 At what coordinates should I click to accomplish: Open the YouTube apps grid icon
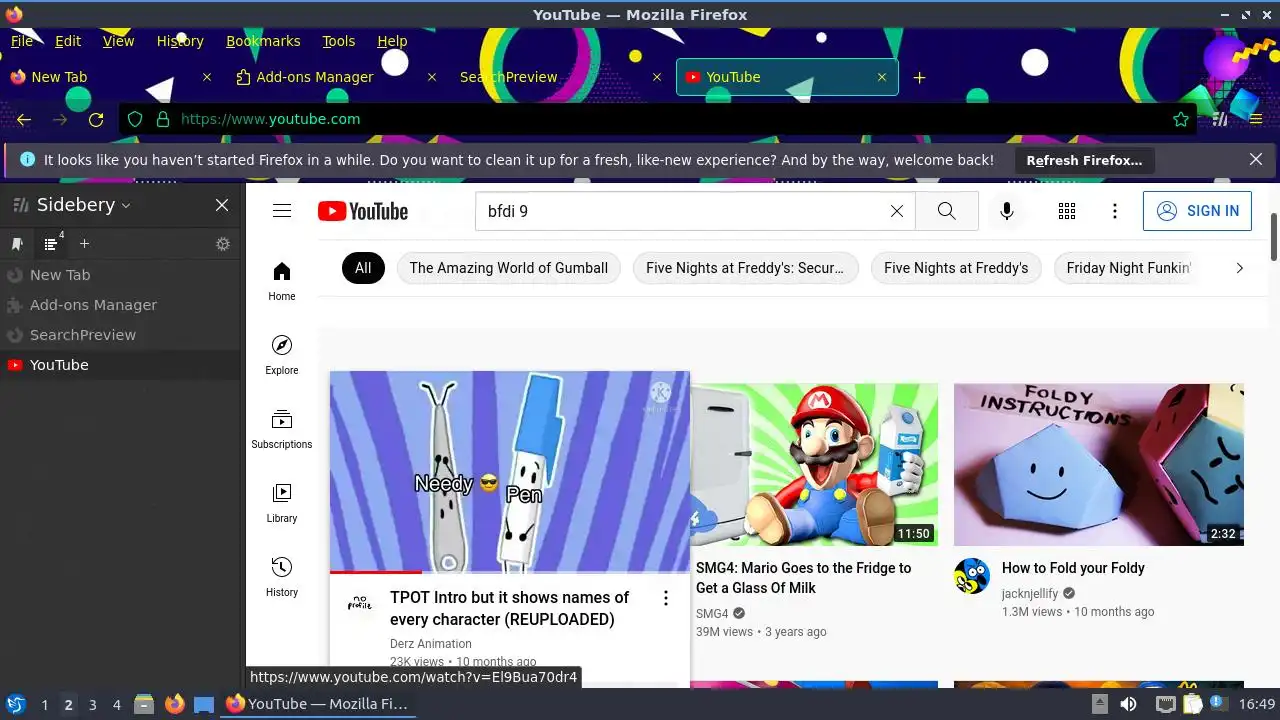[x=1067, y=211]
